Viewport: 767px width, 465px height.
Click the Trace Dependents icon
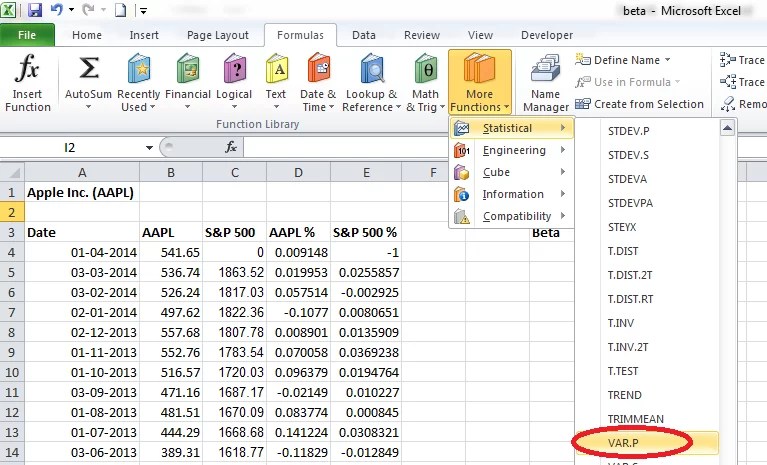[x=727, y=82]
